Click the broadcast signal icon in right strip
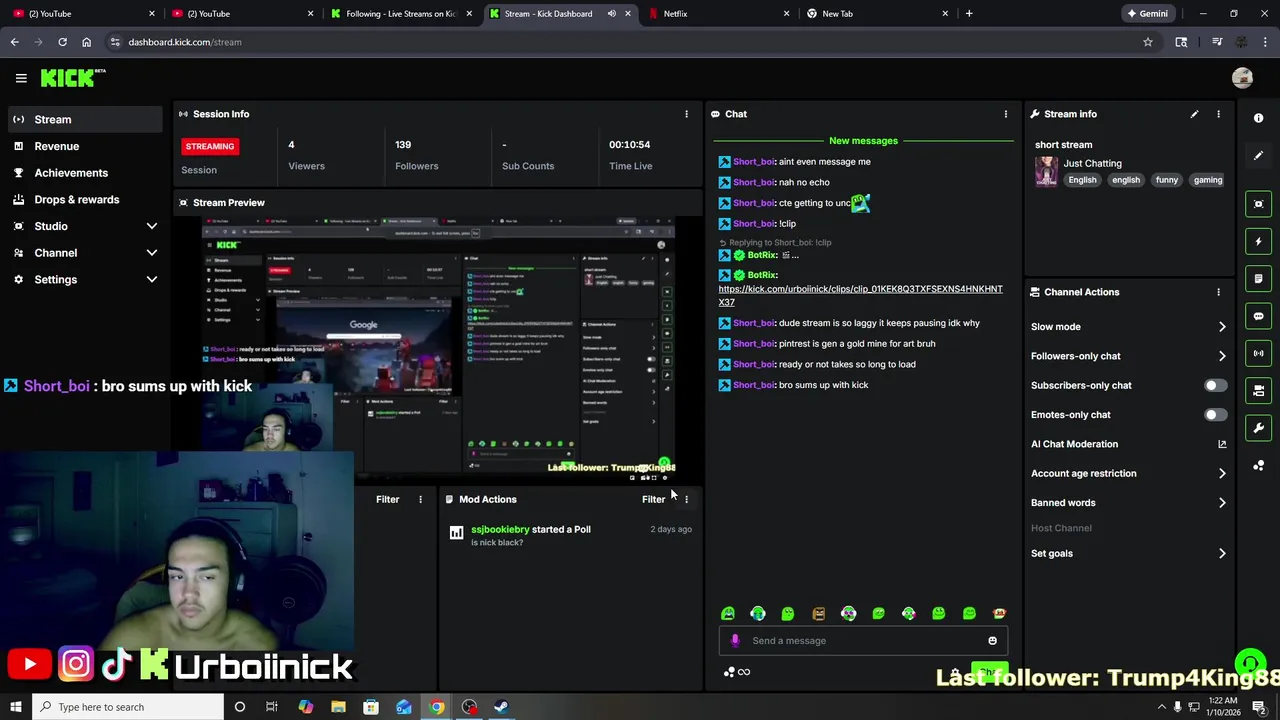The width and height of the screenshot is (1280, 720). (1258, 353)
